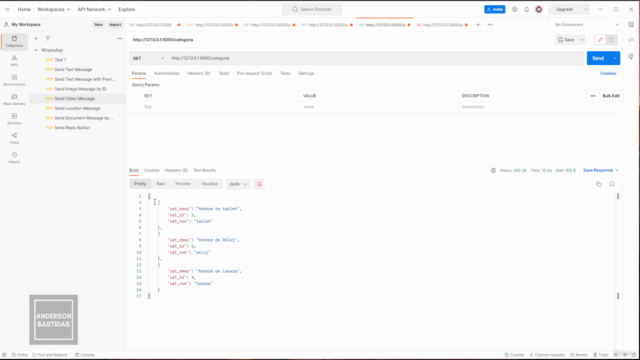640x360 pixels.
Task: Open the Cookies link under Send
Action: tap(608, 73)
